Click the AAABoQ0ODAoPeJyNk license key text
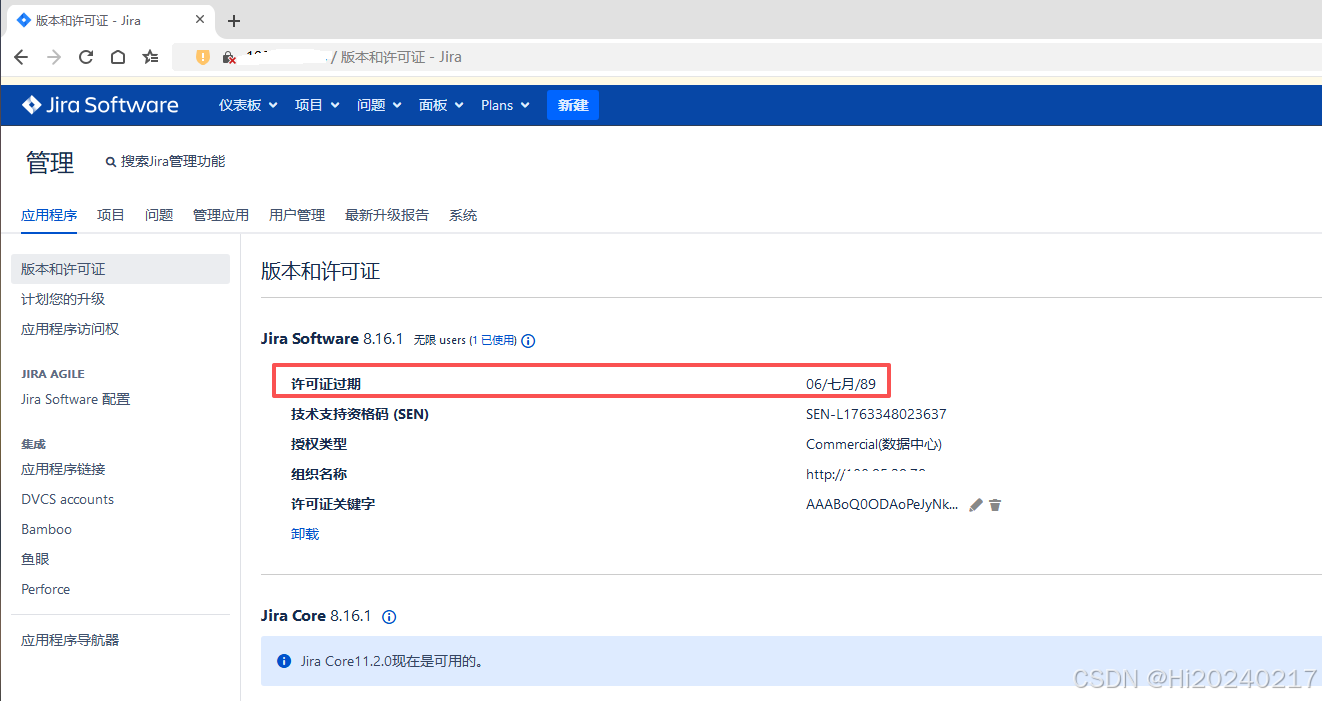Screen dimensions: 1322x701 [882, 504]
